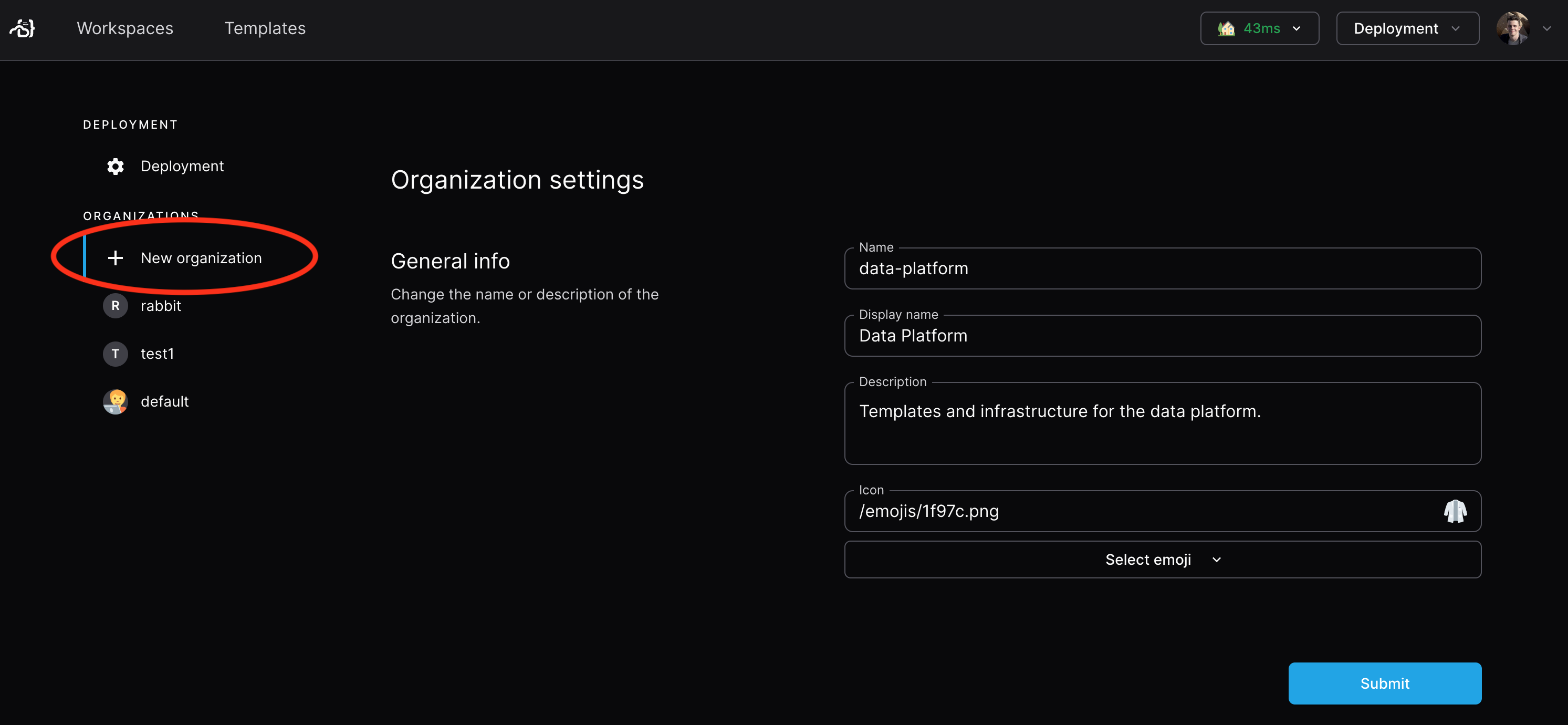Viewport: 1568px width, 725px height.
Task: Expand the Deployment dropdown in header
Action: pyautogui.click(x=1407, y=28)
